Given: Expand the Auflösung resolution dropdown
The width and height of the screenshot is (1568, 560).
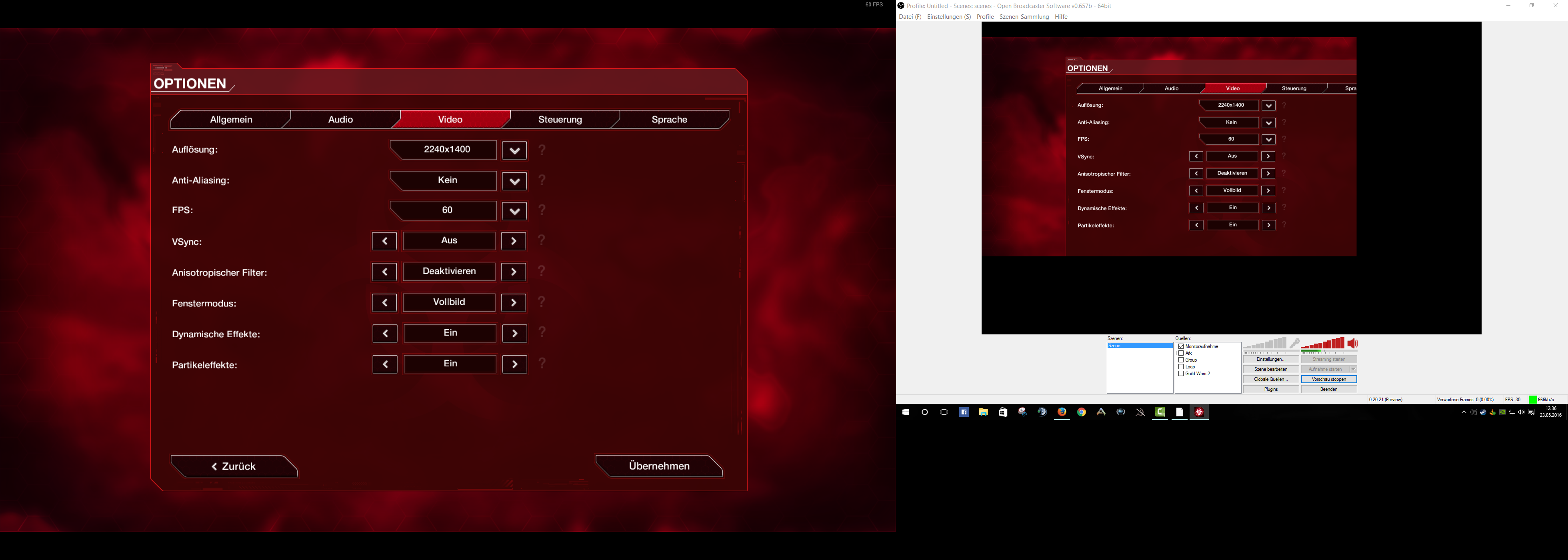Looking at the screenshot, I should coord(514,150).
